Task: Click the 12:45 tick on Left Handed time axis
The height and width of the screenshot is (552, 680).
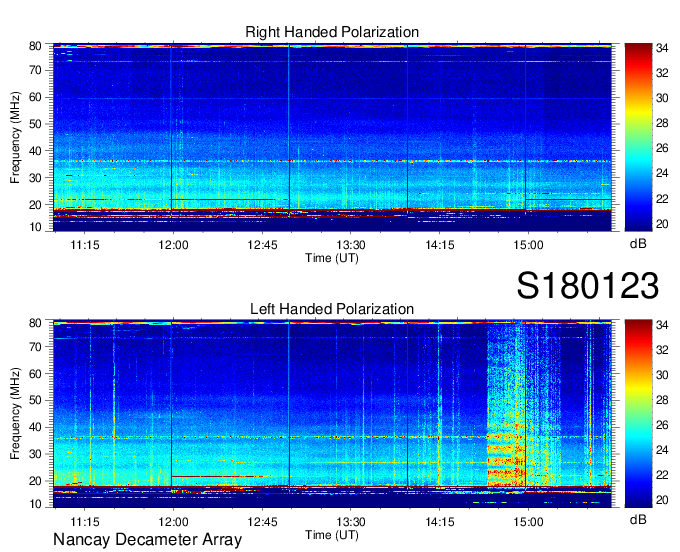Action: tap(262, 522)
